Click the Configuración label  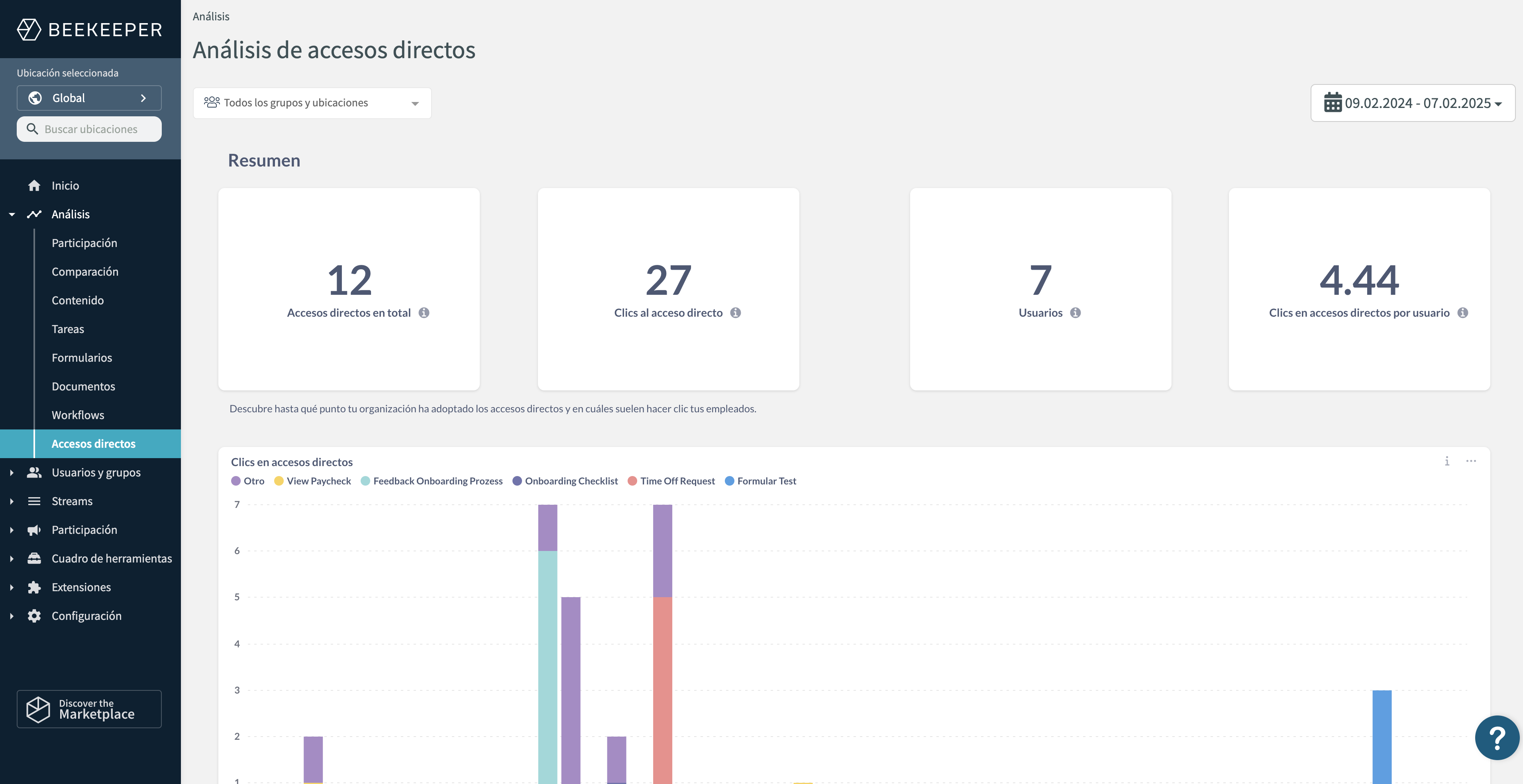(86, 616)
